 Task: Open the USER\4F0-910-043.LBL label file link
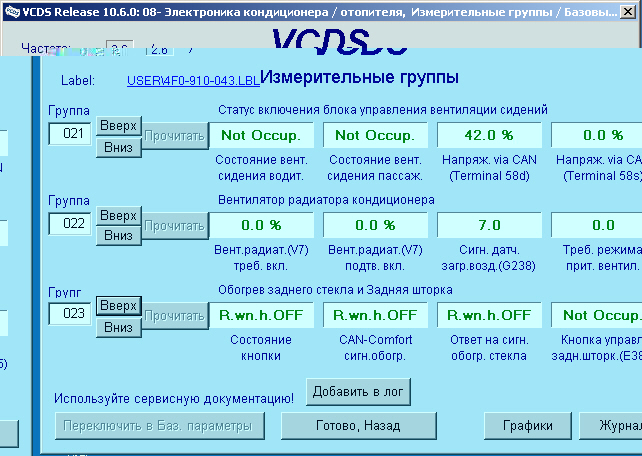click(x=193, y=81)
